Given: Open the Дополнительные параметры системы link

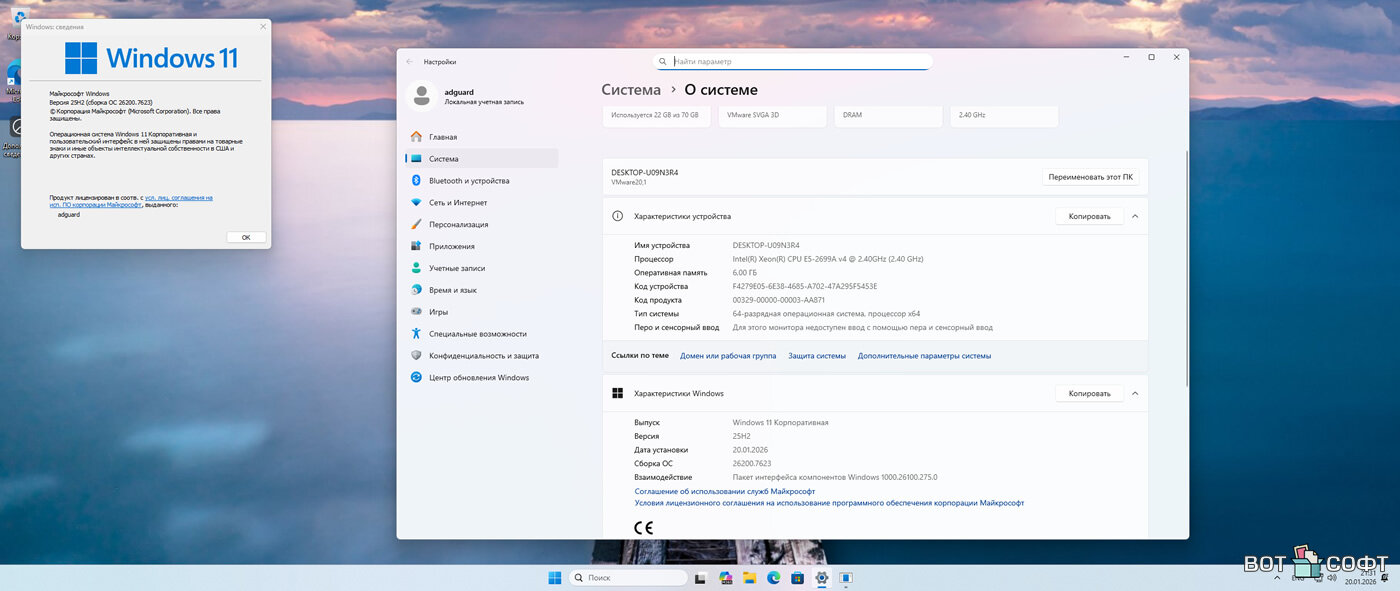Looking at the screenshot, I should 924,356.
